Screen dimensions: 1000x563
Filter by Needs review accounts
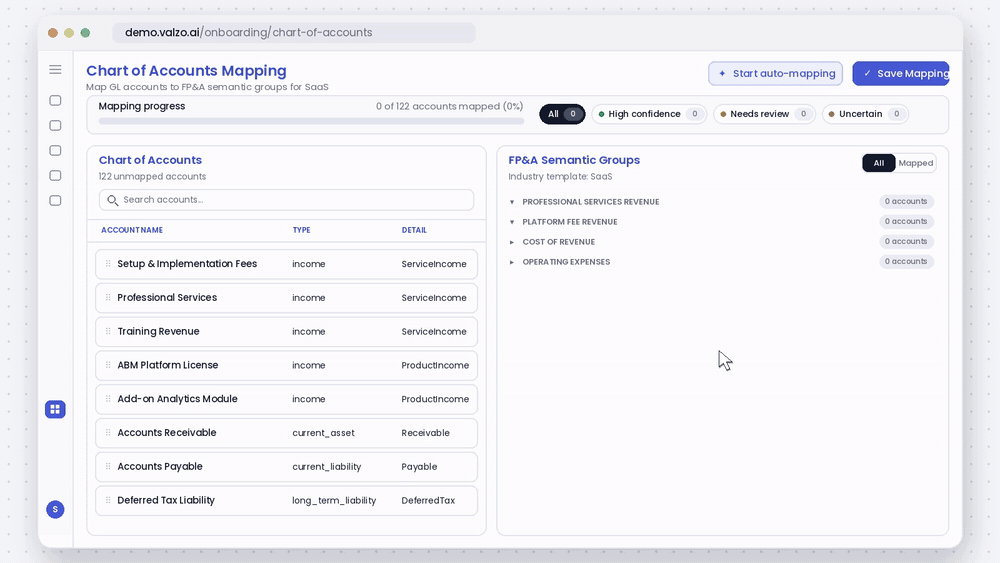pos(764,114)
